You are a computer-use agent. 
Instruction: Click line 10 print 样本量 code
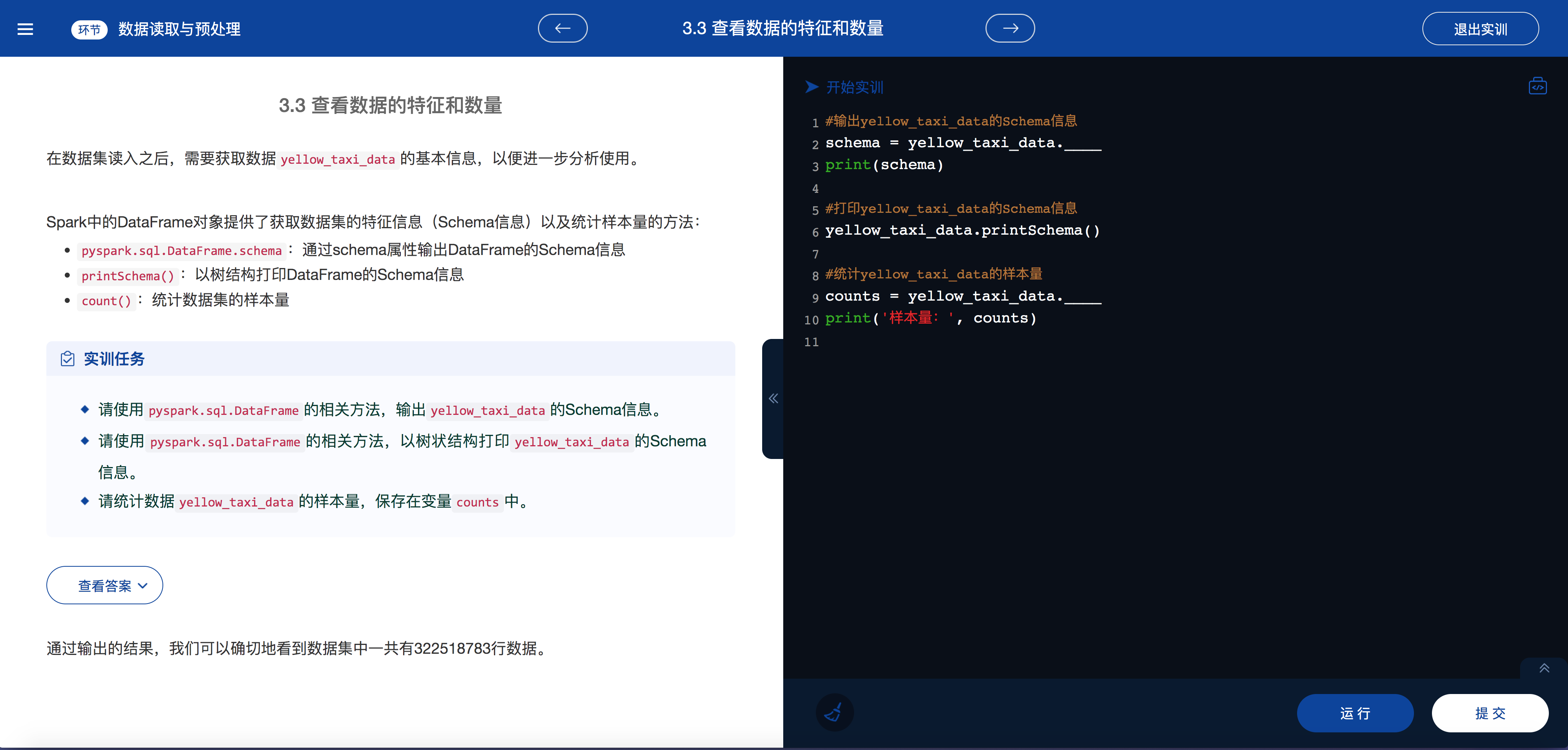[x=931, y=319]
